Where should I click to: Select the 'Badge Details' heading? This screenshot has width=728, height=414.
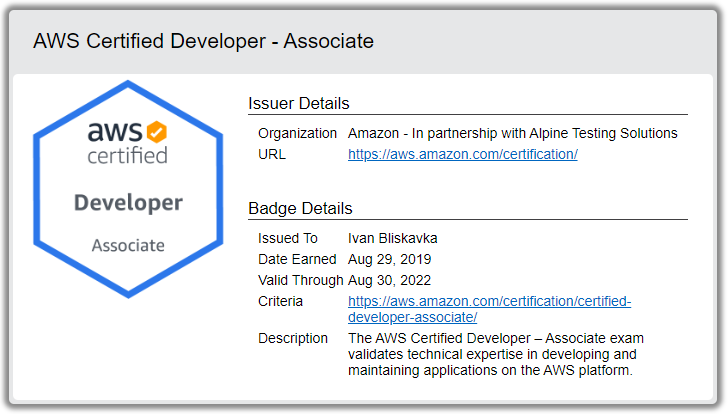300,208
